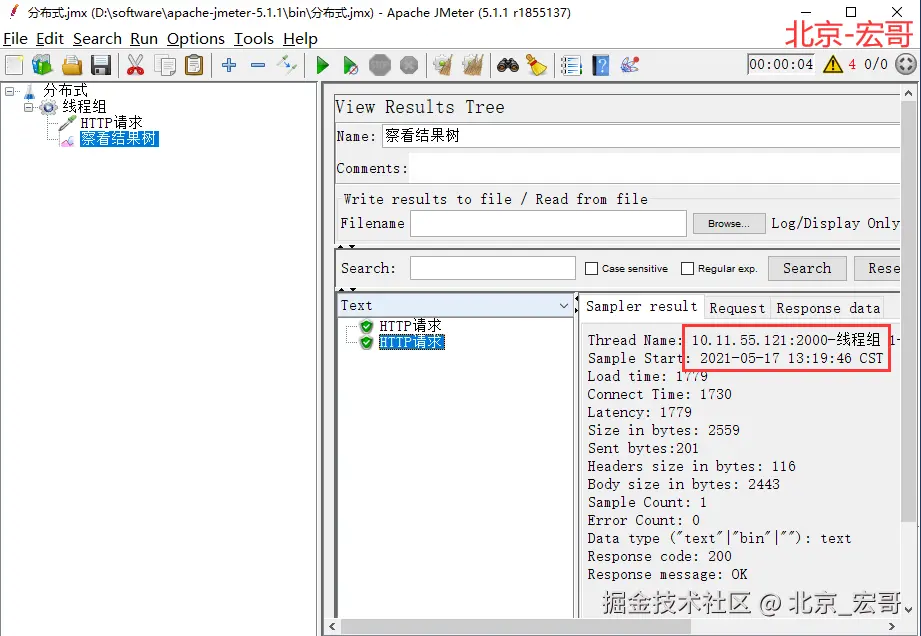Open the Edit menu
The width and height of the screenshot is (921, 636).
point(49,39)
